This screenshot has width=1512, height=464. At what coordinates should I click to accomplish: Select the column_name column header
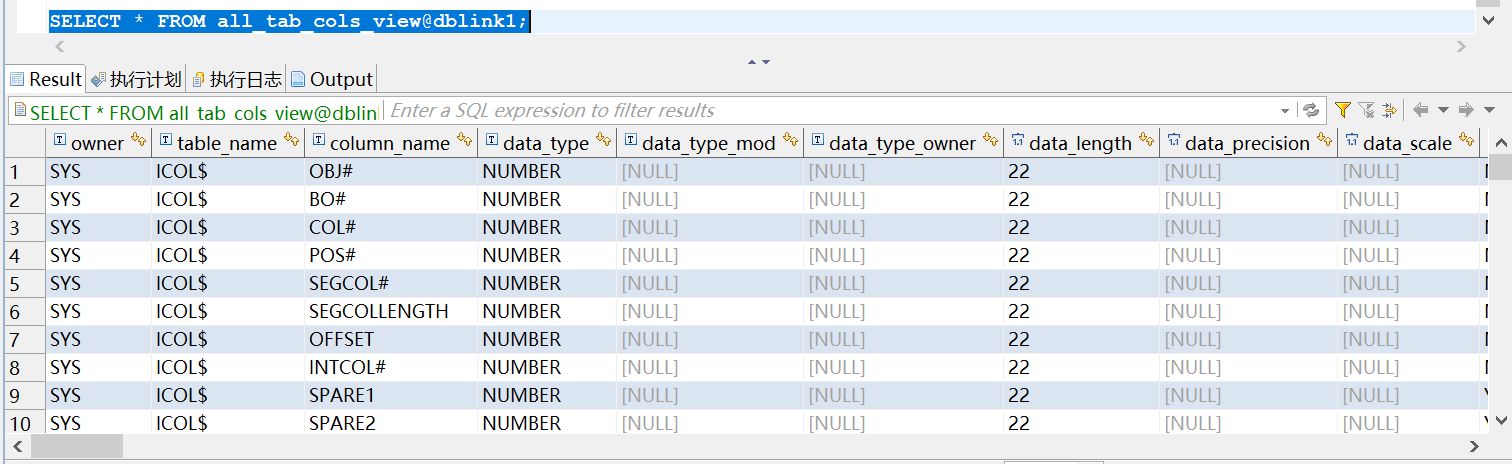pyautogui.click(x=389, y=143)
